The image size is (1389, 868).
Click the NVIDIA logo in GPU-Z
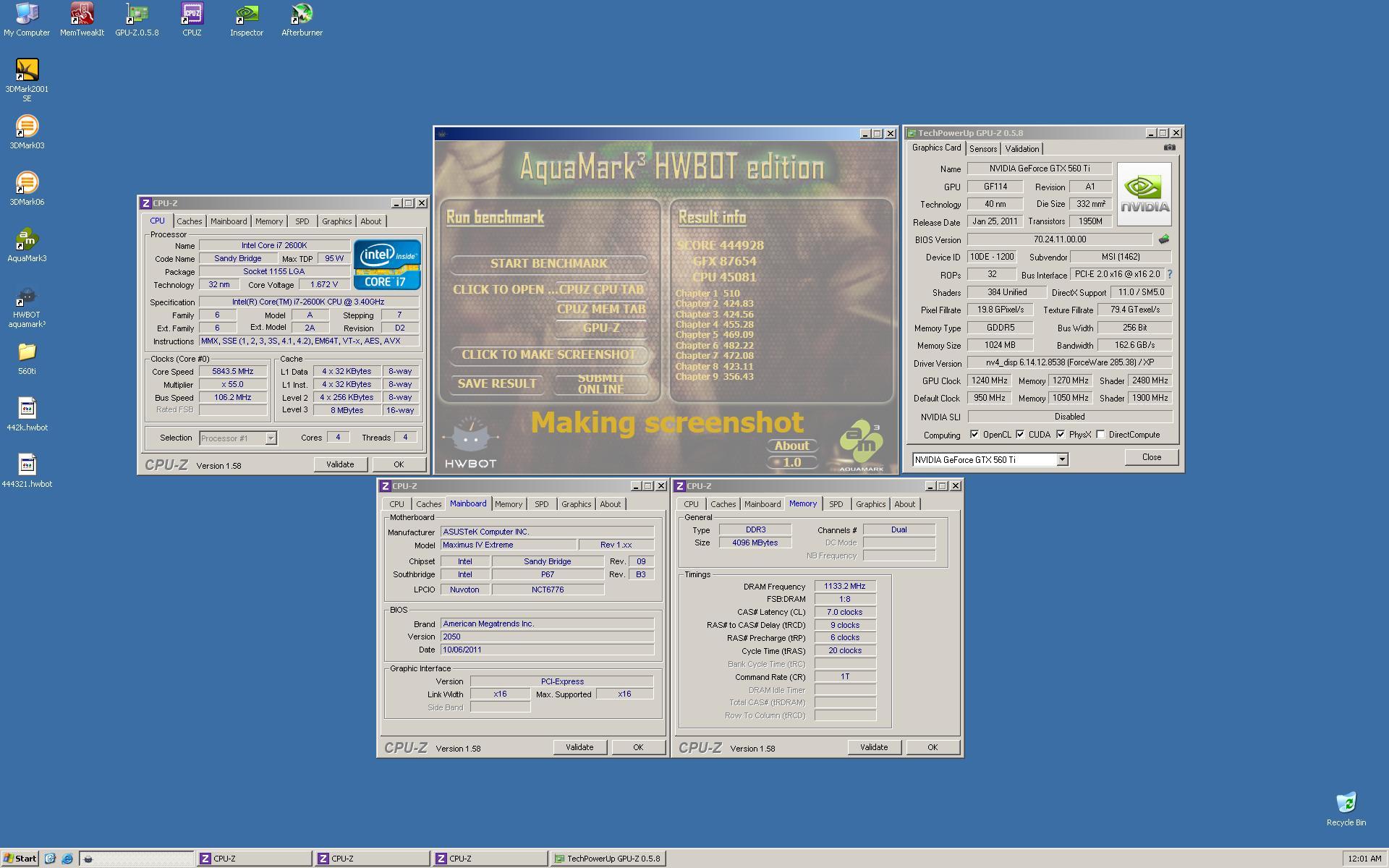click(1144, 194)
